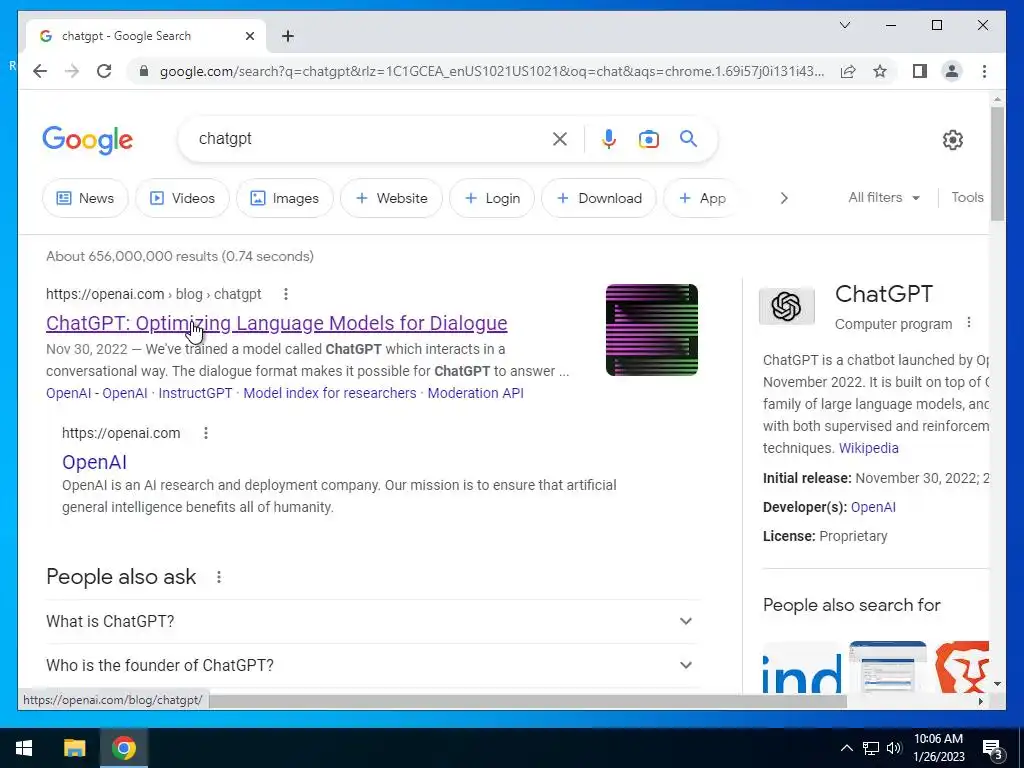The height and width of the screenshot is (768, 1024).
Task: Expand the What is ChatGPT? question
Action: [372, 621]
